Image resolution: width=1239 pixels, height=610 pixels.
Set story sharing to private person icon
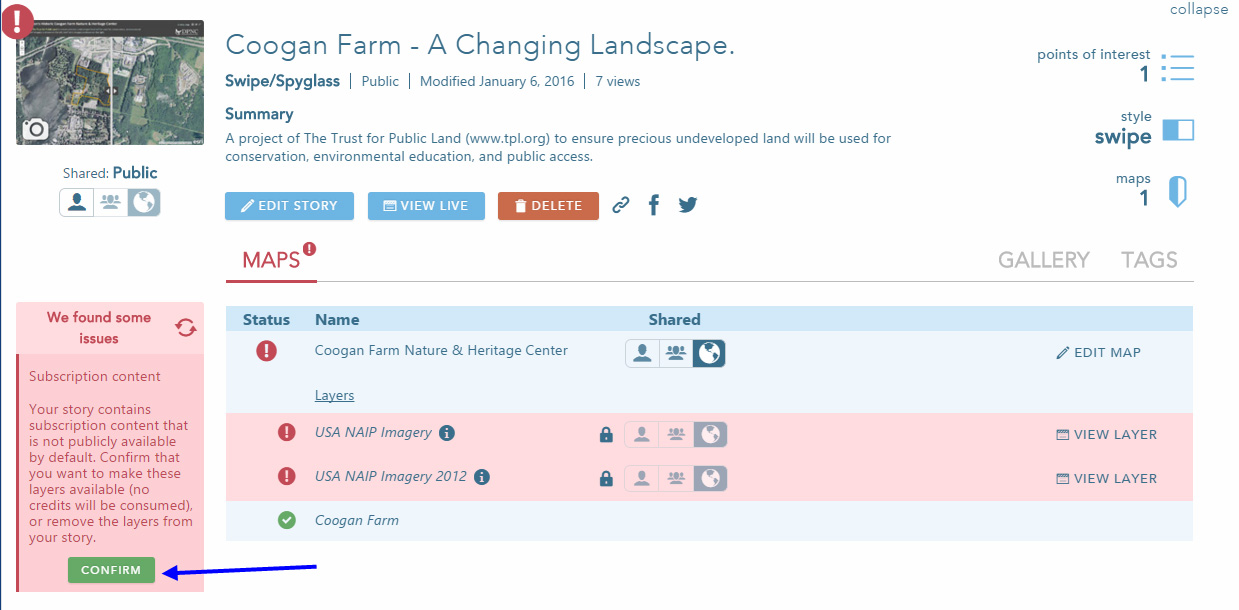point(76,202)
